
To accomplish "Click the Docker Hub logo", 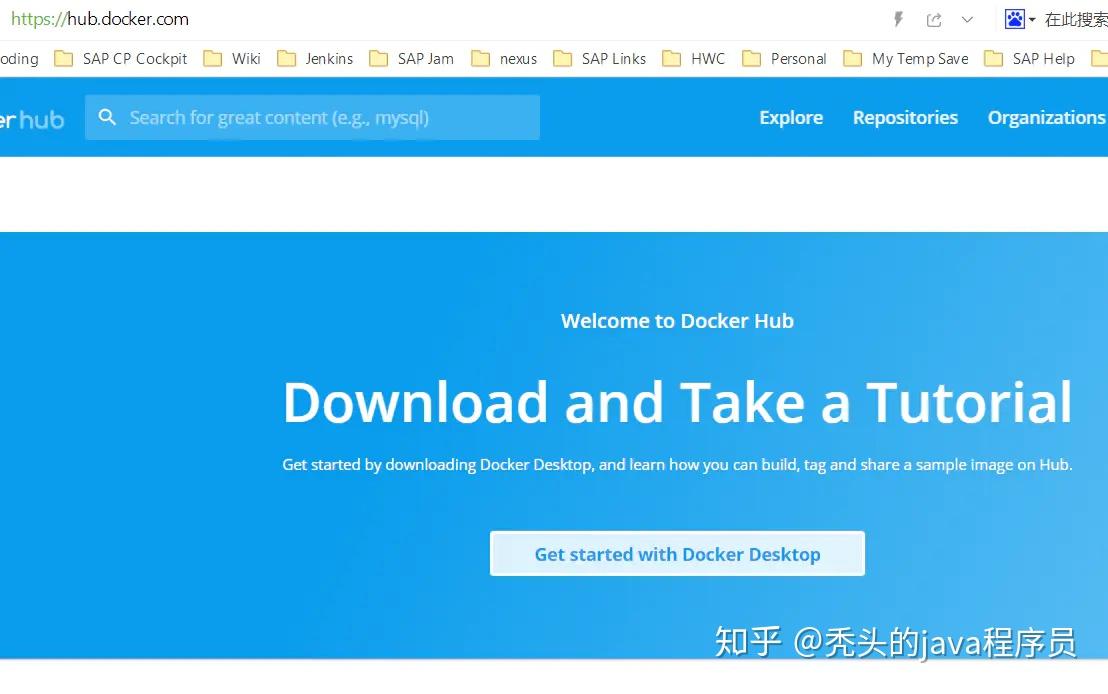I will coord(32,119).
